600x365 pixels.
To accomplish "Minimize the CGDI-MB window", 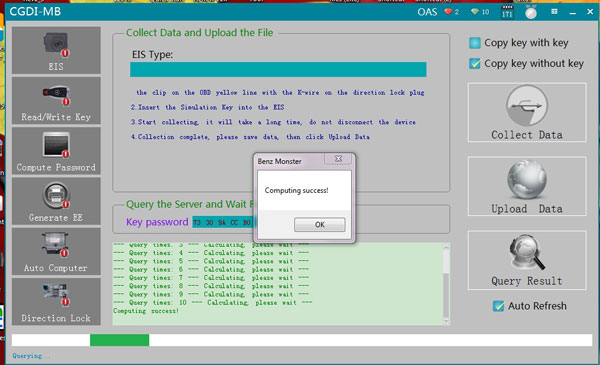I will click(x=573, y=12).
